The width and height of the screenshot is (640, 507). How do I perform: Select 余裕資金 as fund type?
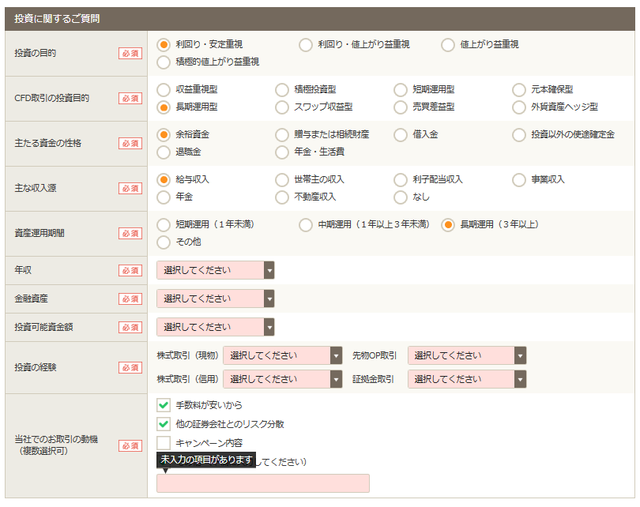click(x=163, y=135)
